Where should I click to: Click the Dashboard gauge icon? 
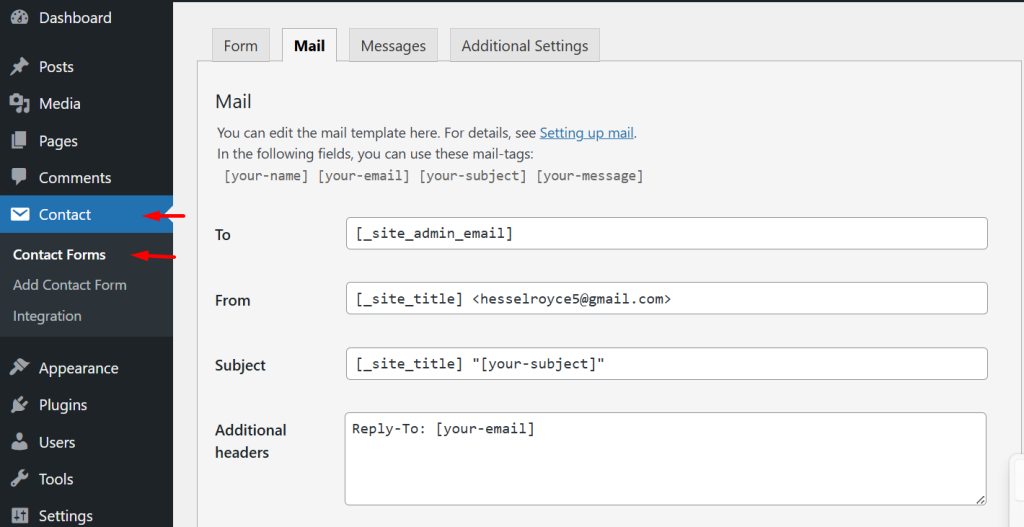20,18
